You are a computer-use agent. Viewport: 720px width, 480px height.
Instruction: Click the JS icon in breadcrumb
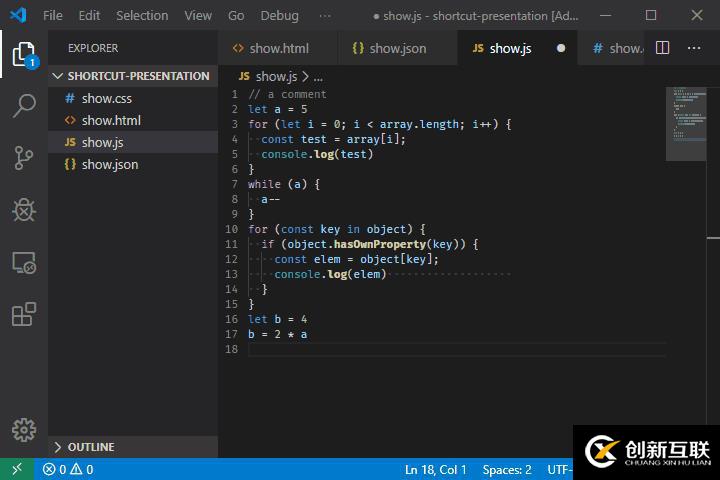point(244,76)
